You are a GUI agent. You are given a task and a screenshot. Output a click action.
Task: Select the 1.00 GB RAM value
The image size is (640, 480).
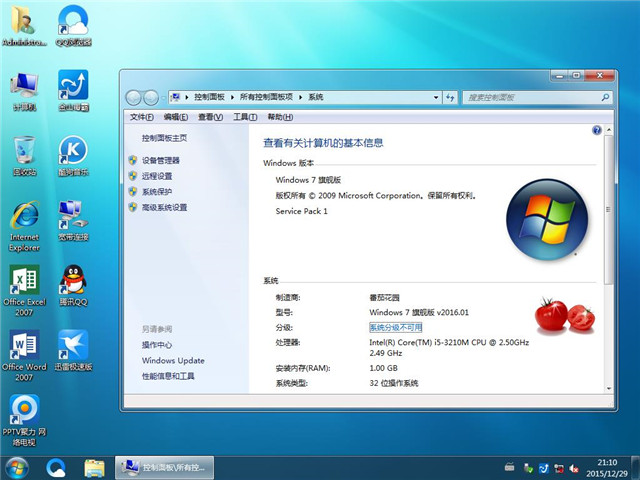pos(383,368)
